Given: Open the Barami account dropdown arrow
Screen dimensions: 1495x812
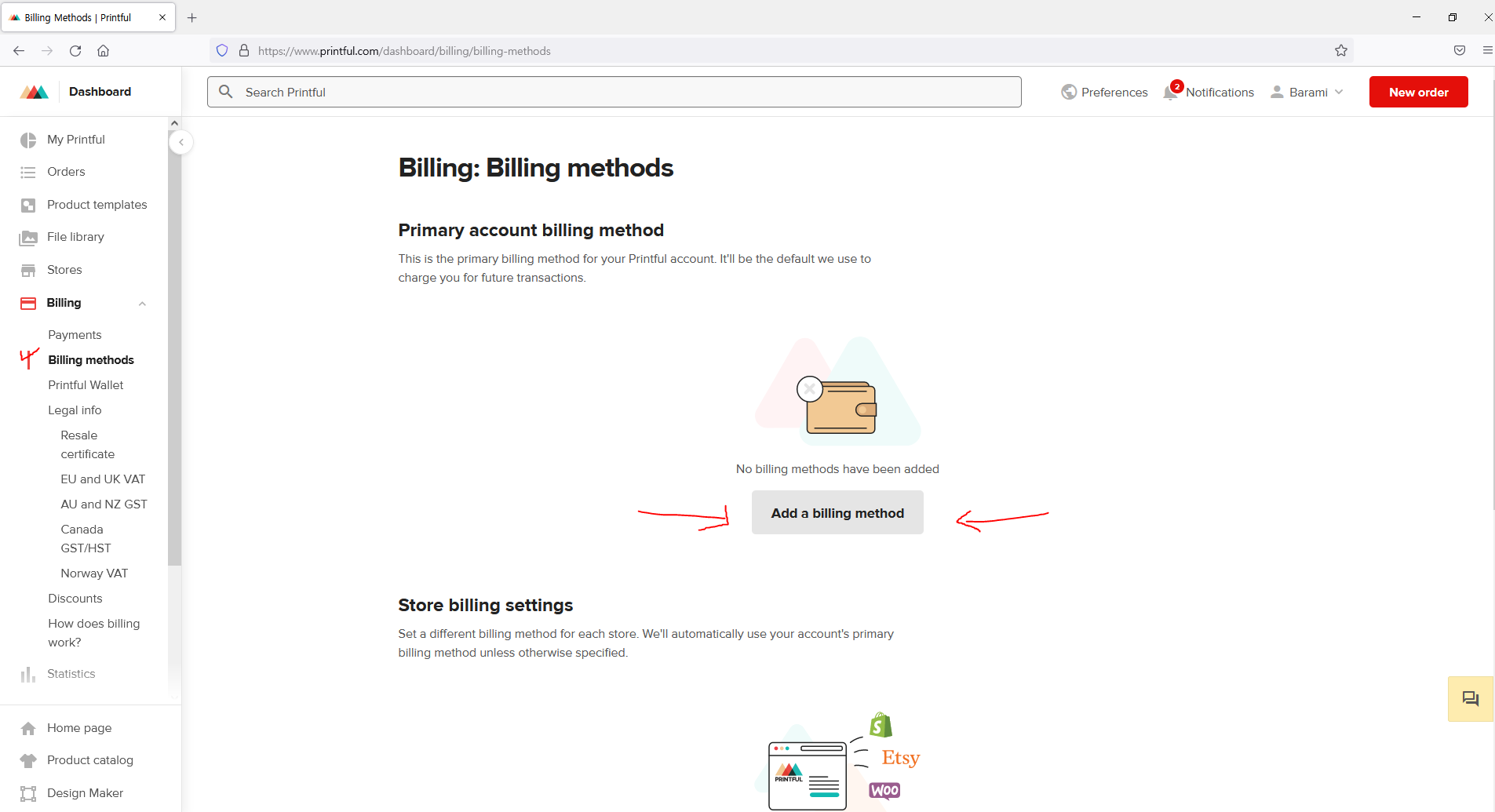Looking at the screenshot, I should point(1339,92).
